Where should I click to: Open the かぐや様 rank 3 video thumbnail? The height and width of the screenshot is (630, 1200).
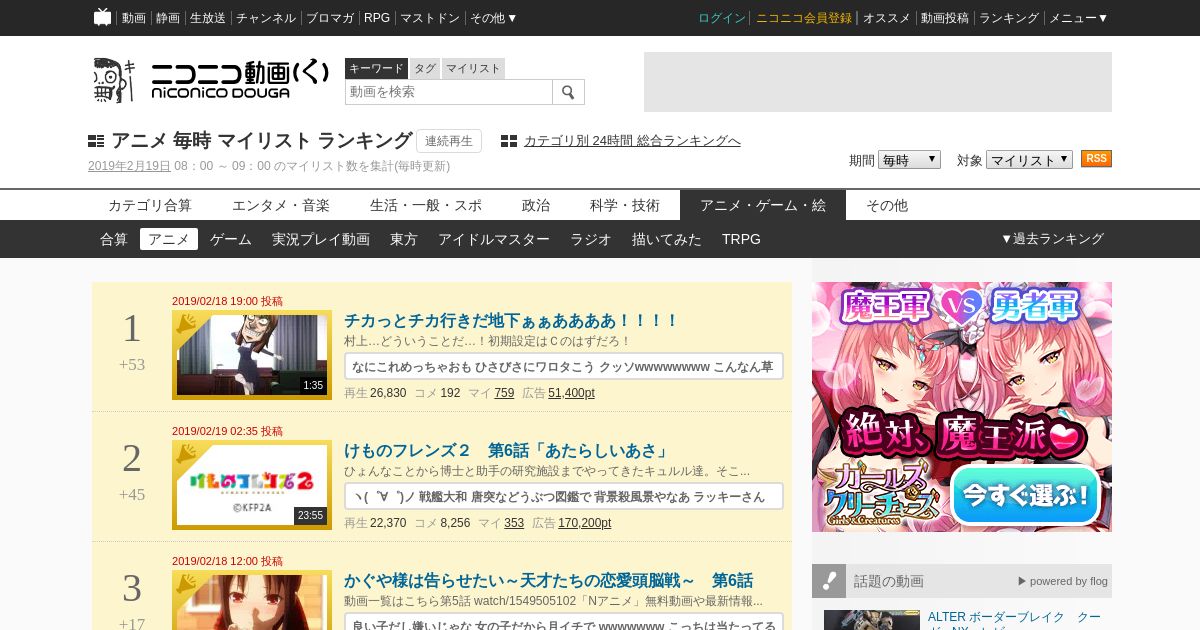tap(252, 600)
